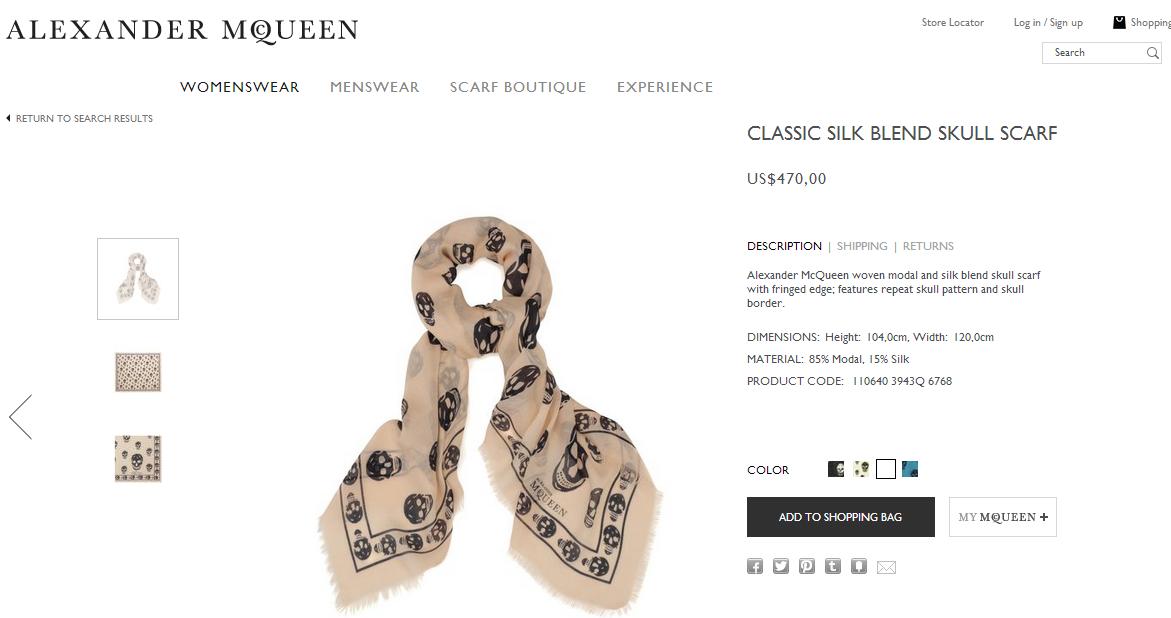Open Store Locator link

click(952, 22)
